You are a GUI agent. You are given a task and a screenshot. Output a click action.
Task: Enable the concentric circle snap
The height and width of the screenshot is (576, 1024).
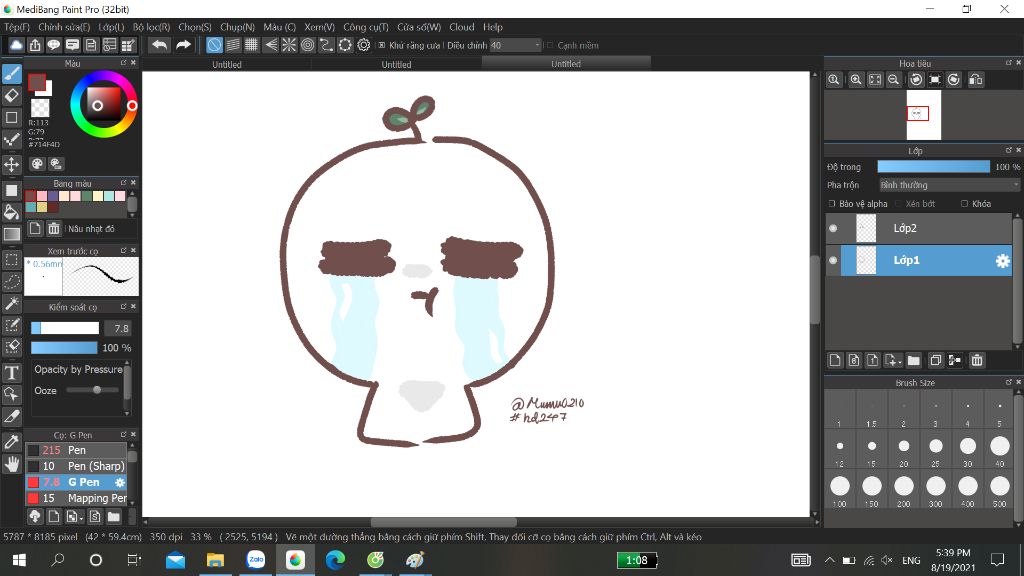308,45
